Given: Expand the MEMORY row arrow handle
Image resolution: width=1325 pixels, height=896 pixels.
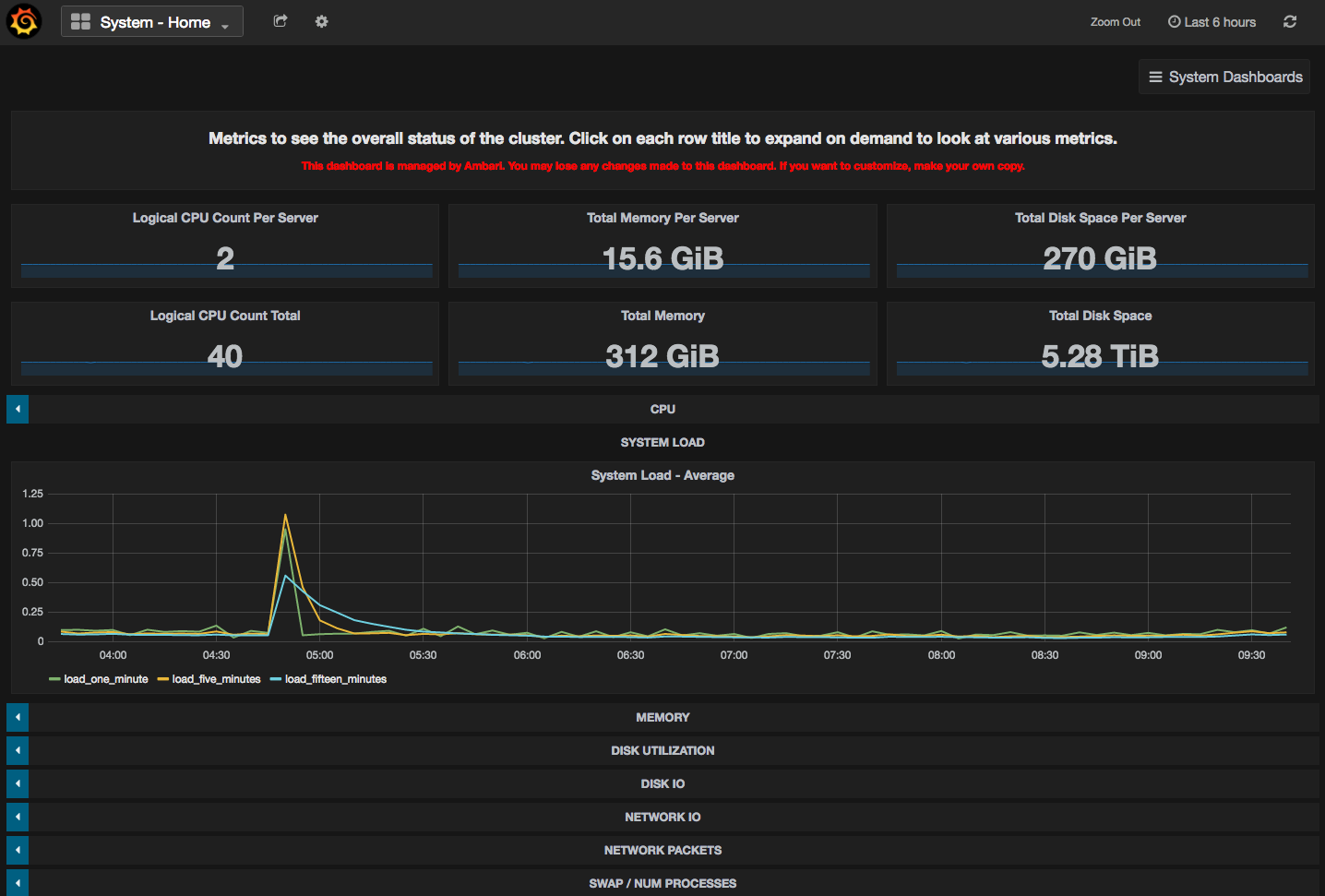Looking at the screenshot, I should (x=18, y=717).
